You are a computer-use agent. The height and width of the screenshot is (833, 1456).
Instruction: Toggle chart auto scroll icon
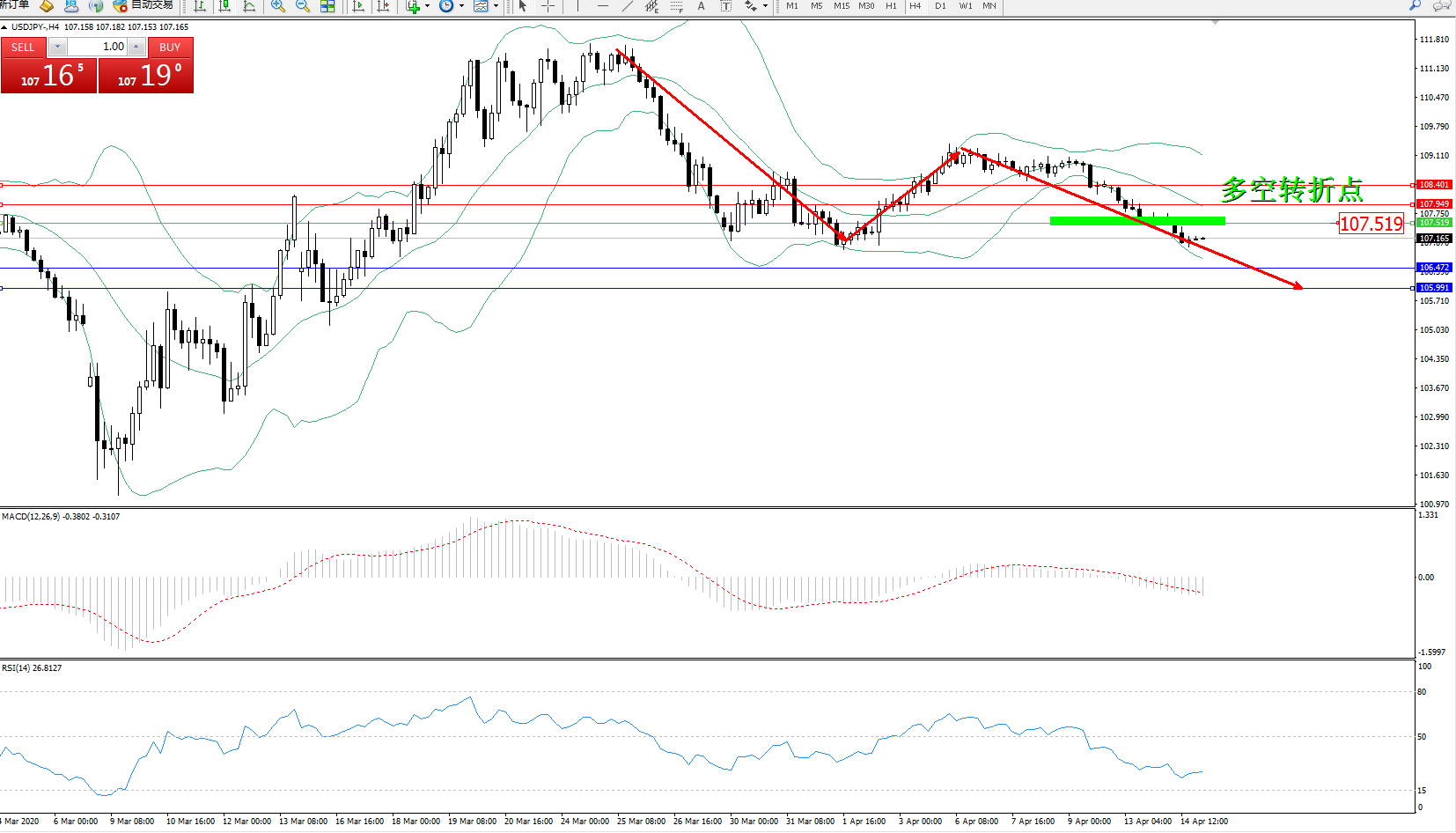pyautogui.click(x=358, y=6)
